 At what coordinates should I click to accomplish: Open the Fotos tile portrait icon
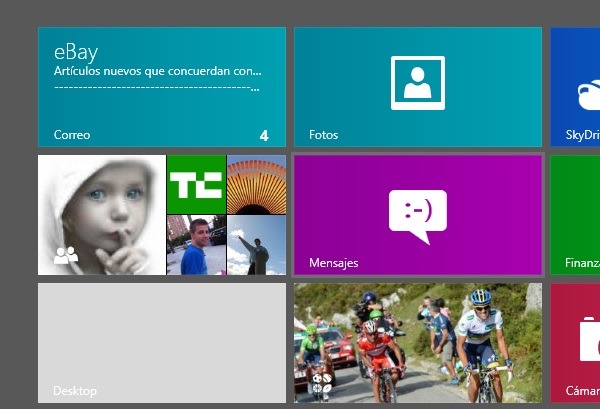[x=418, y=83]
